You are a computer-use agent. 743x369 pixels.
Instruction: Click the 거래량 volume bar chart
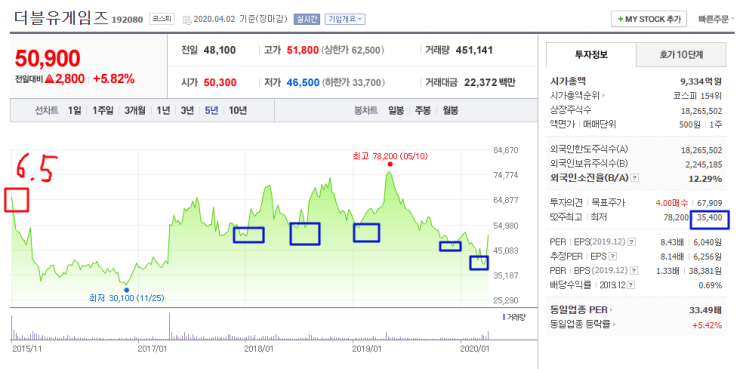pyautogui.click(x=250, y=326)
